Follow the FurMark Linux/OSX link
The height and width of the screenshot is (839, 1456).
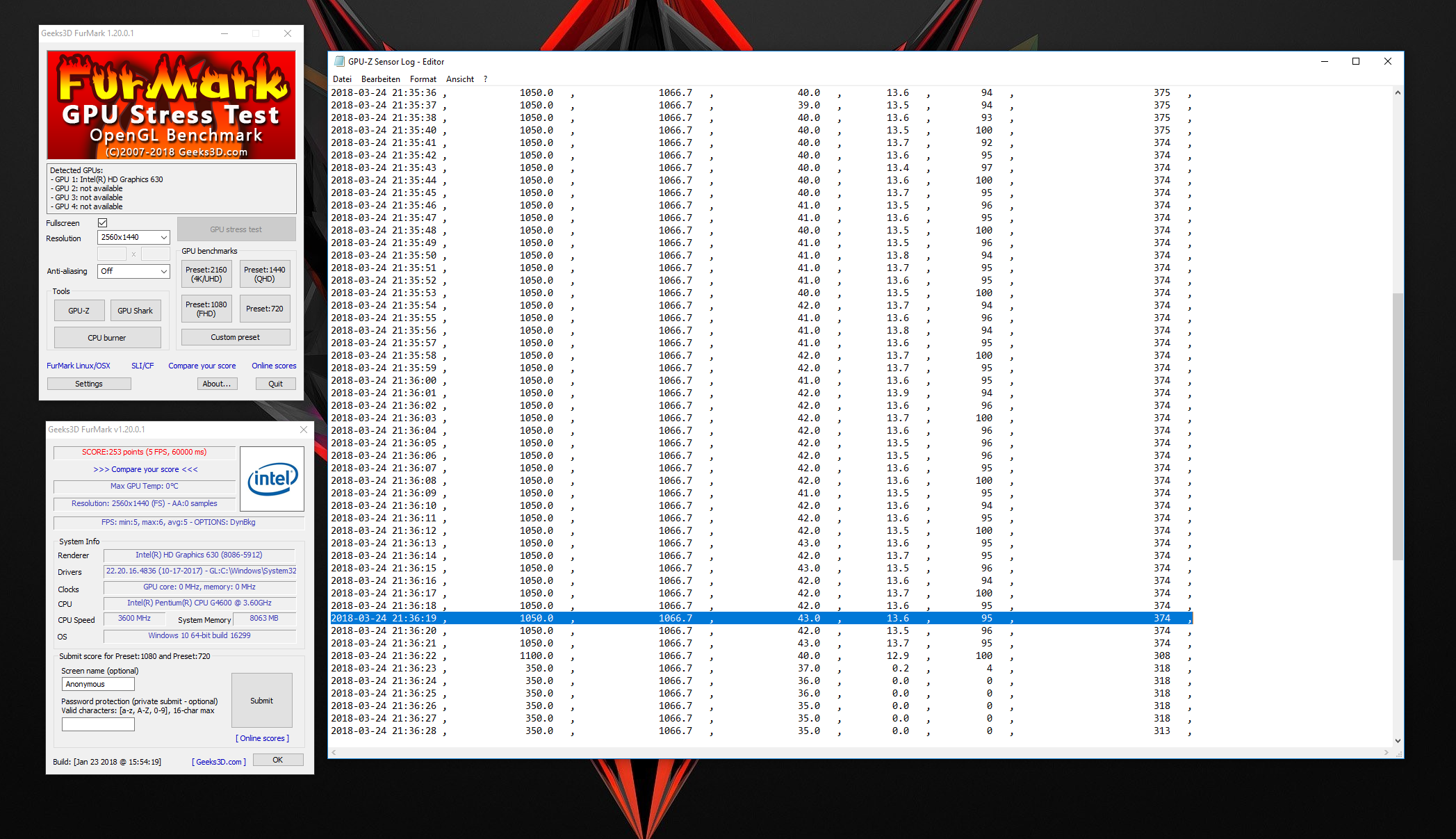point(79,366)
